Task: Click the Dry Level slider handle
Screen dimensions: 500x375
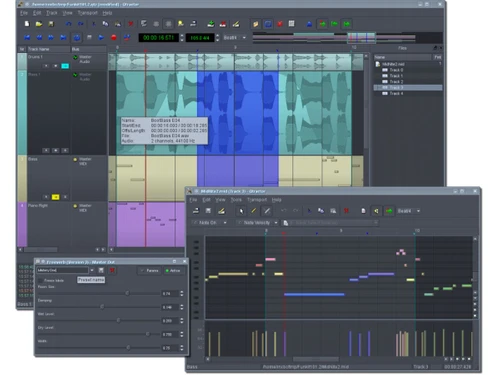Action: pos(148,334)
